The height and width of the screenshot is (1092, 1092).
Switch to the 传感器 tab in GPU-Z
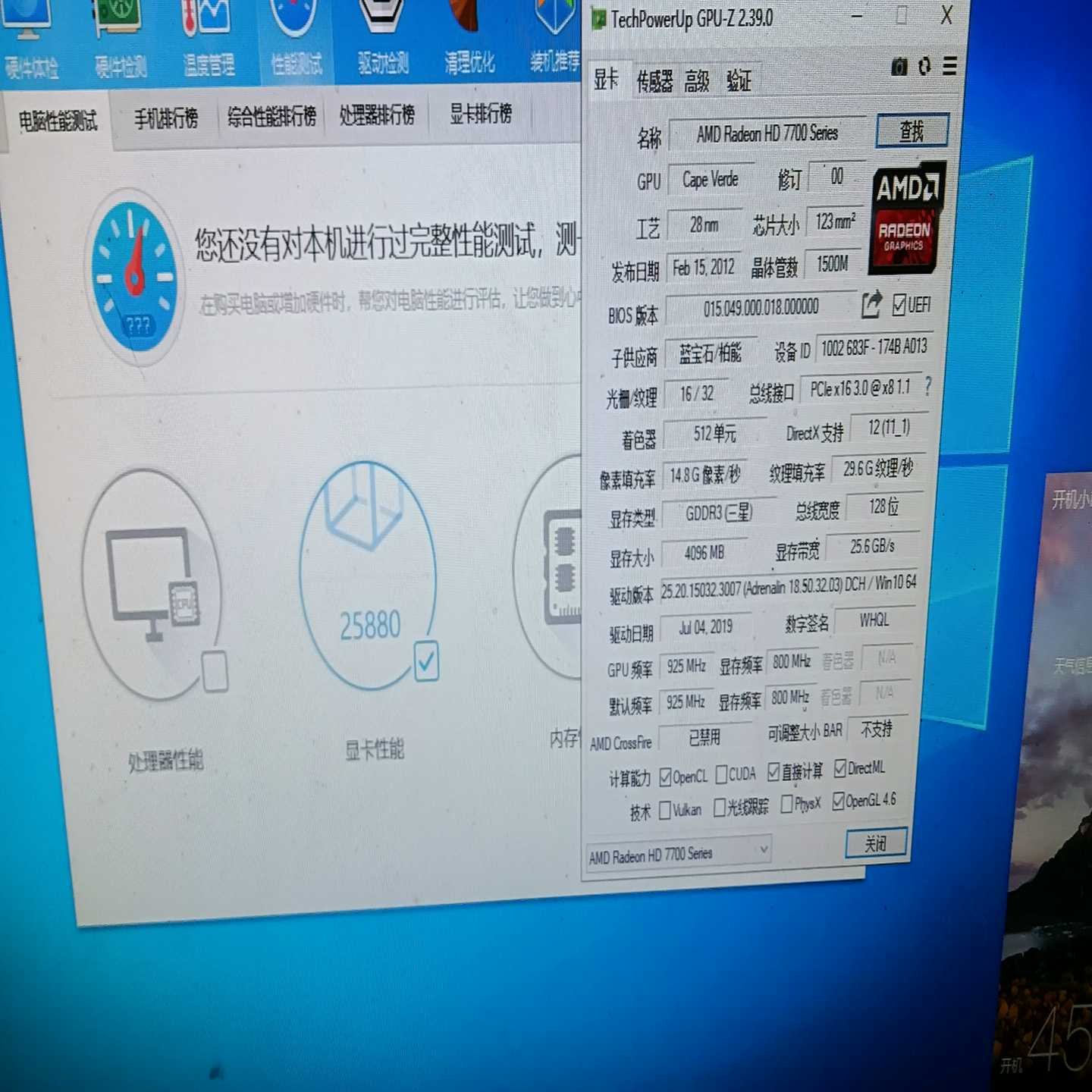pos(654,80)
